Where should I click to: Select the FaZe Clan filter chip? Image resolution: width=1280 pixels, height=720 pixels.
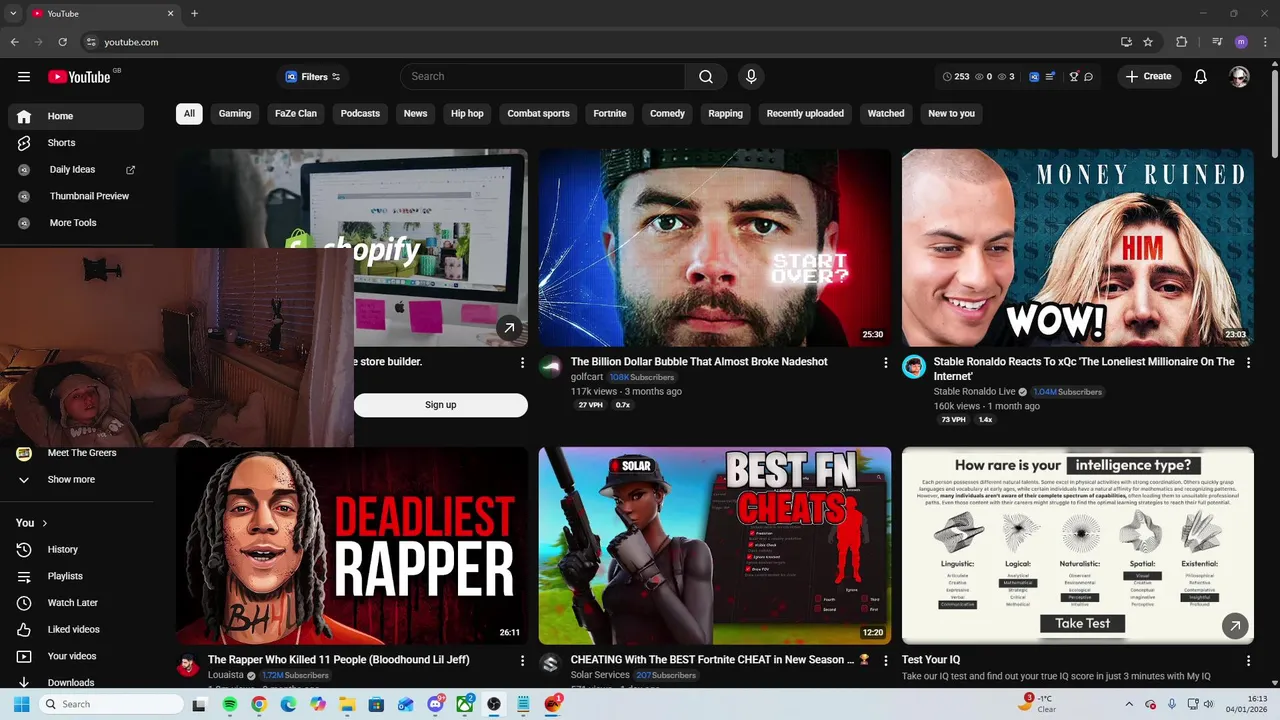coord(296,114)
